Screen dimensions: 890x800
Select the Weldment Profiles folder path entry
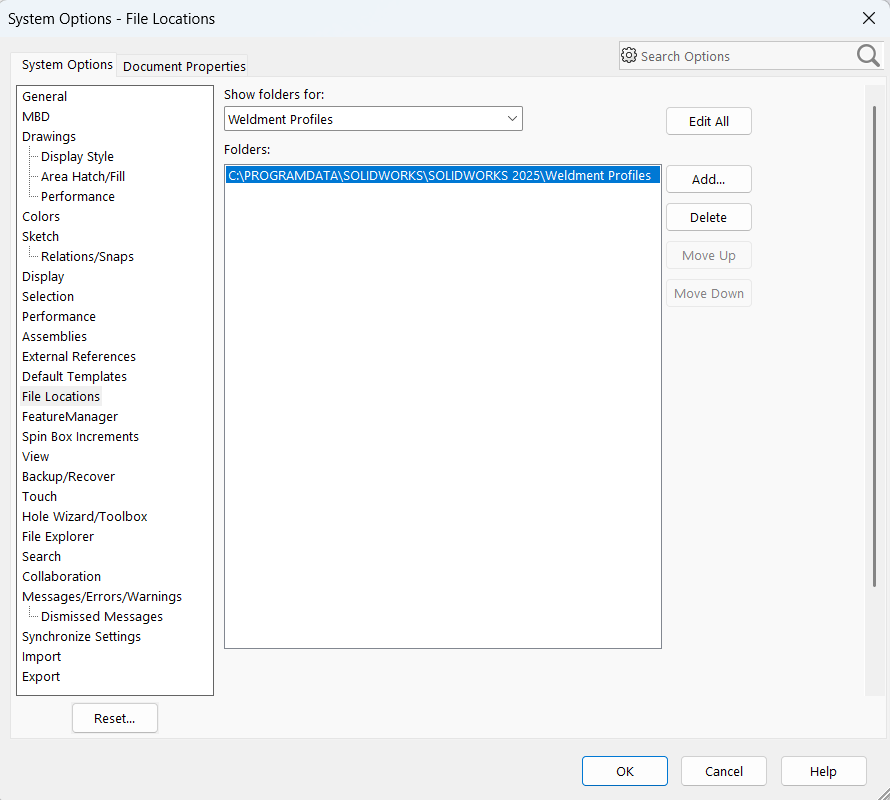(x=443, y=174)
